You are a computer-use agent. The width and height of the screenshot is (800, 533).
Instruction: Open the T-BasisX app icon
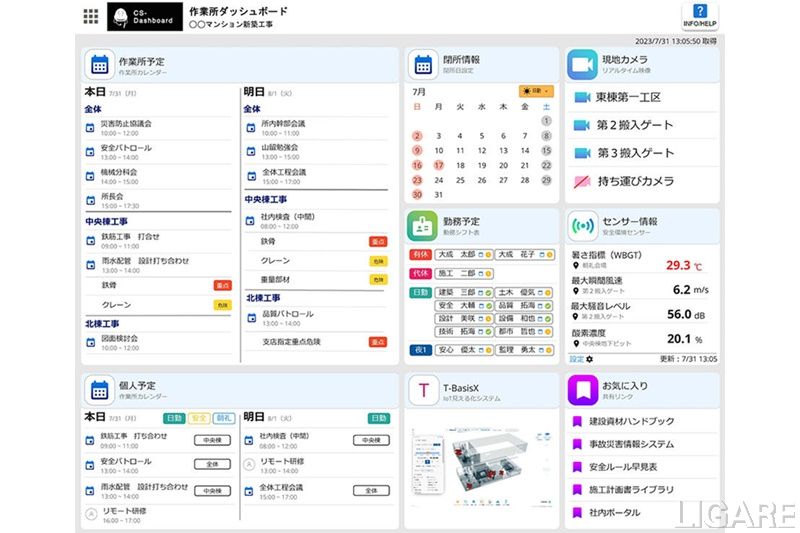[x=422, y=390]
